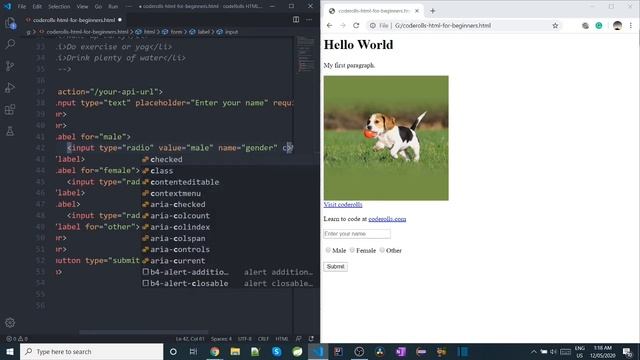Open the Run and Debug view
Image resolution: width=640 pixels, height=360 pixels.
pos(10,88)
